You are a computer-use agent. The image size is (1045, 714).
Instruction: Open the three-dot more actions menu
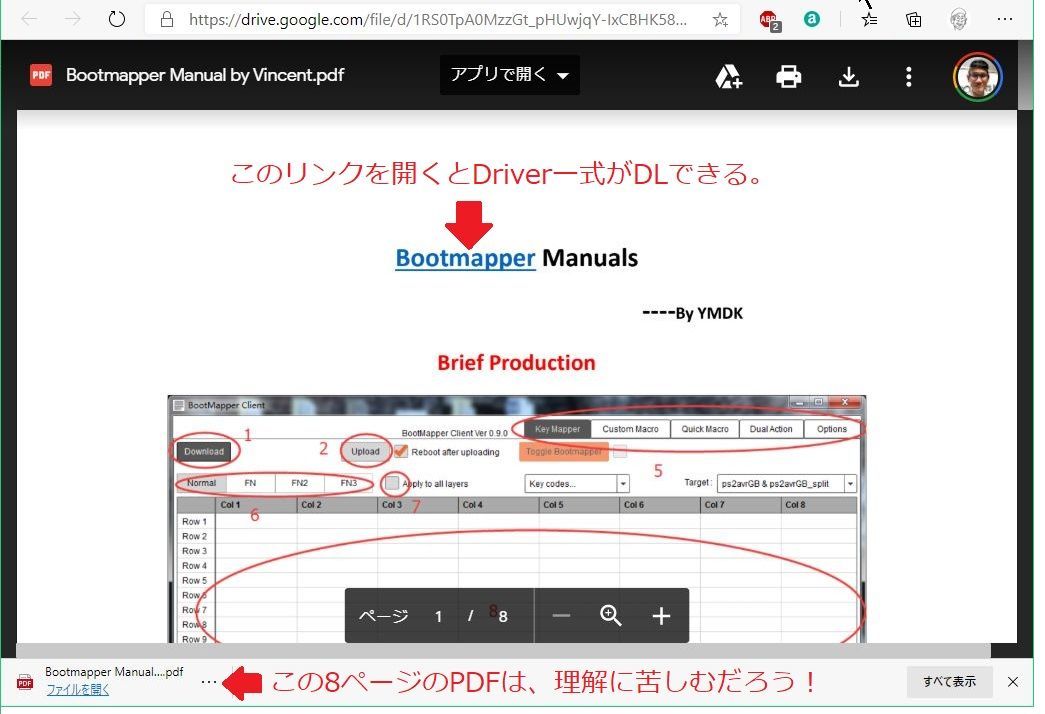(908, 77)
